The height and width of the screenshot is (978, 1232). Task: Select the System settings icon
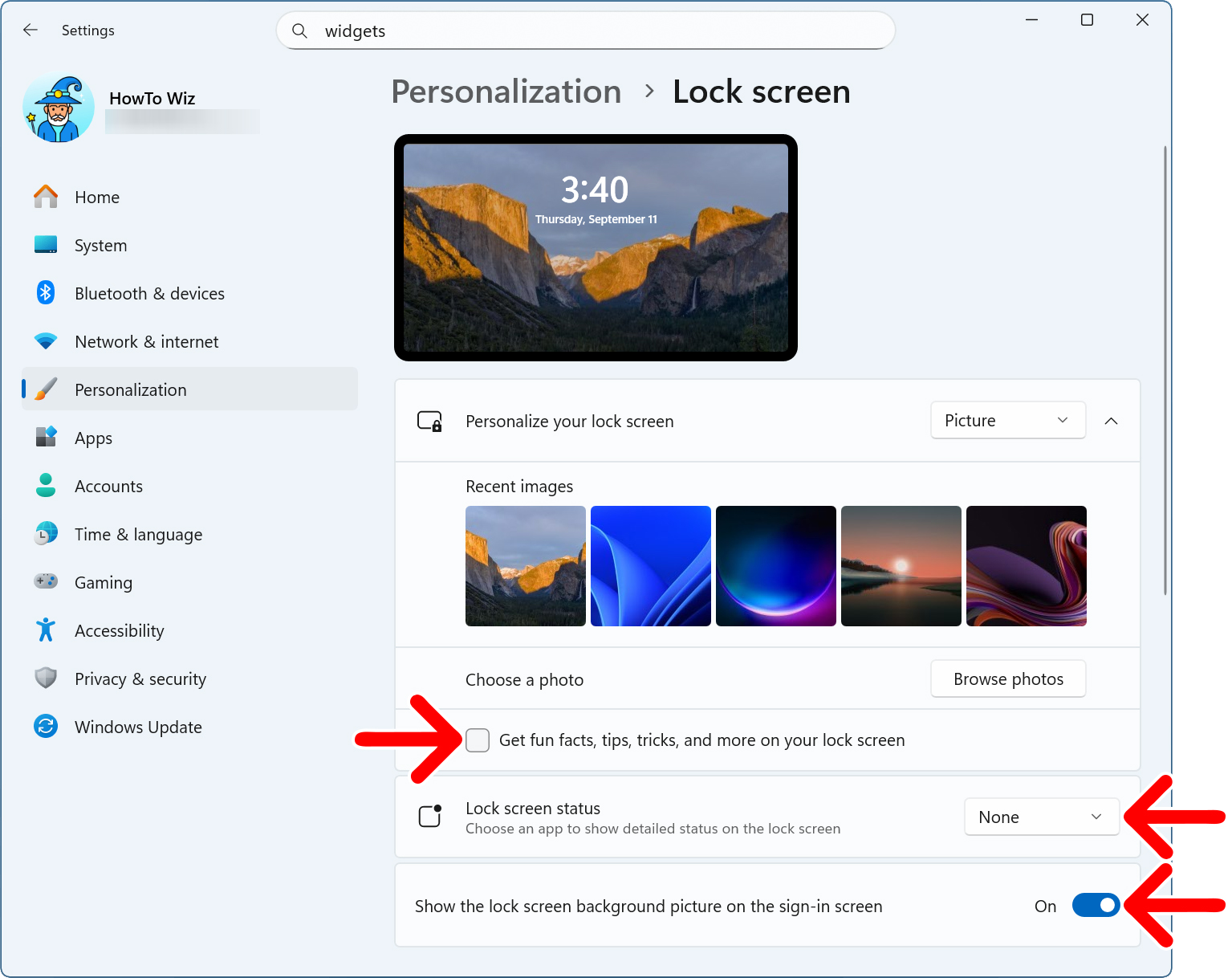click(x=46, y=245)
